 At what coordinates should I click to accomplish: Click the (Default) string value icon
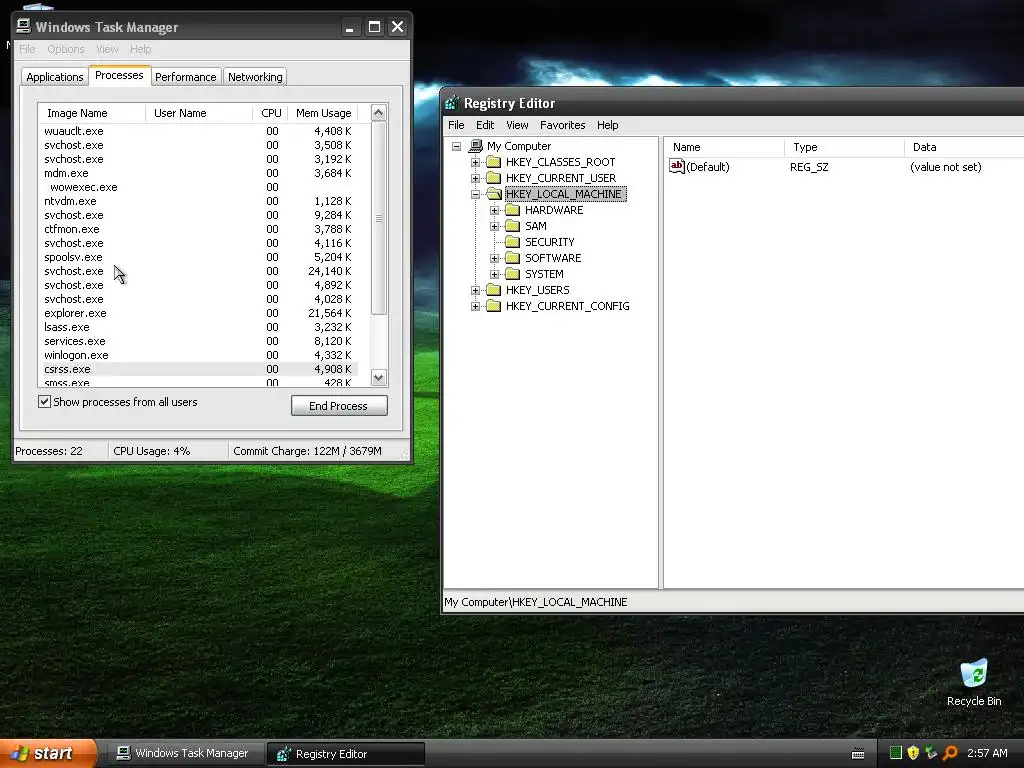pyautogui.click(x=677, y=167)
